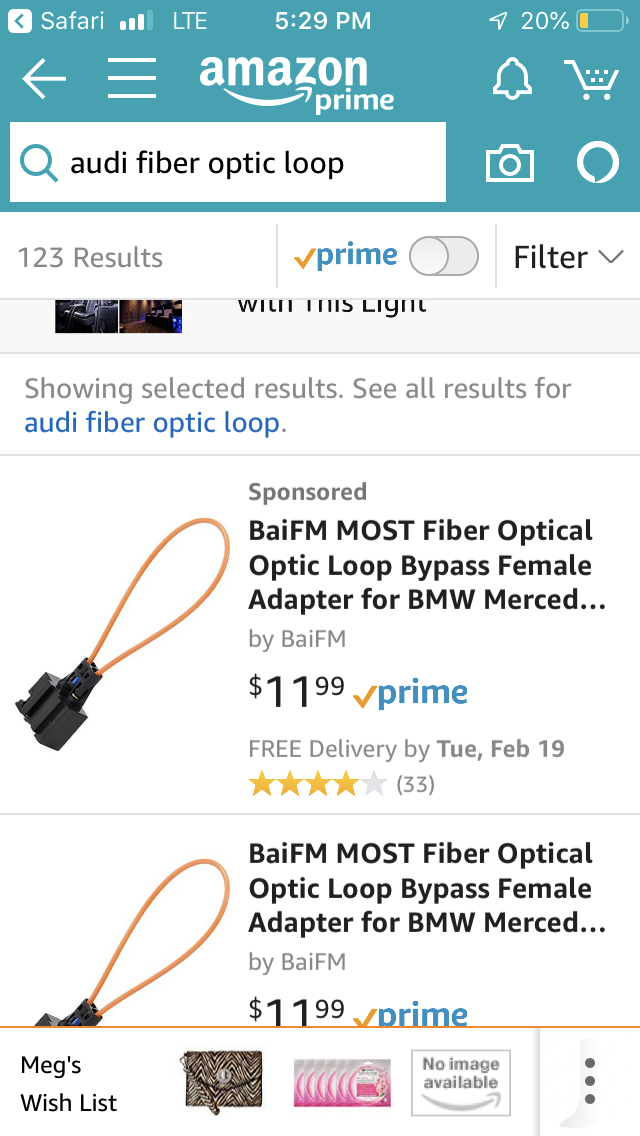Viewport: 640px width, 1136px height.
Task: Open the notifications bell
Action: [511, 78]
